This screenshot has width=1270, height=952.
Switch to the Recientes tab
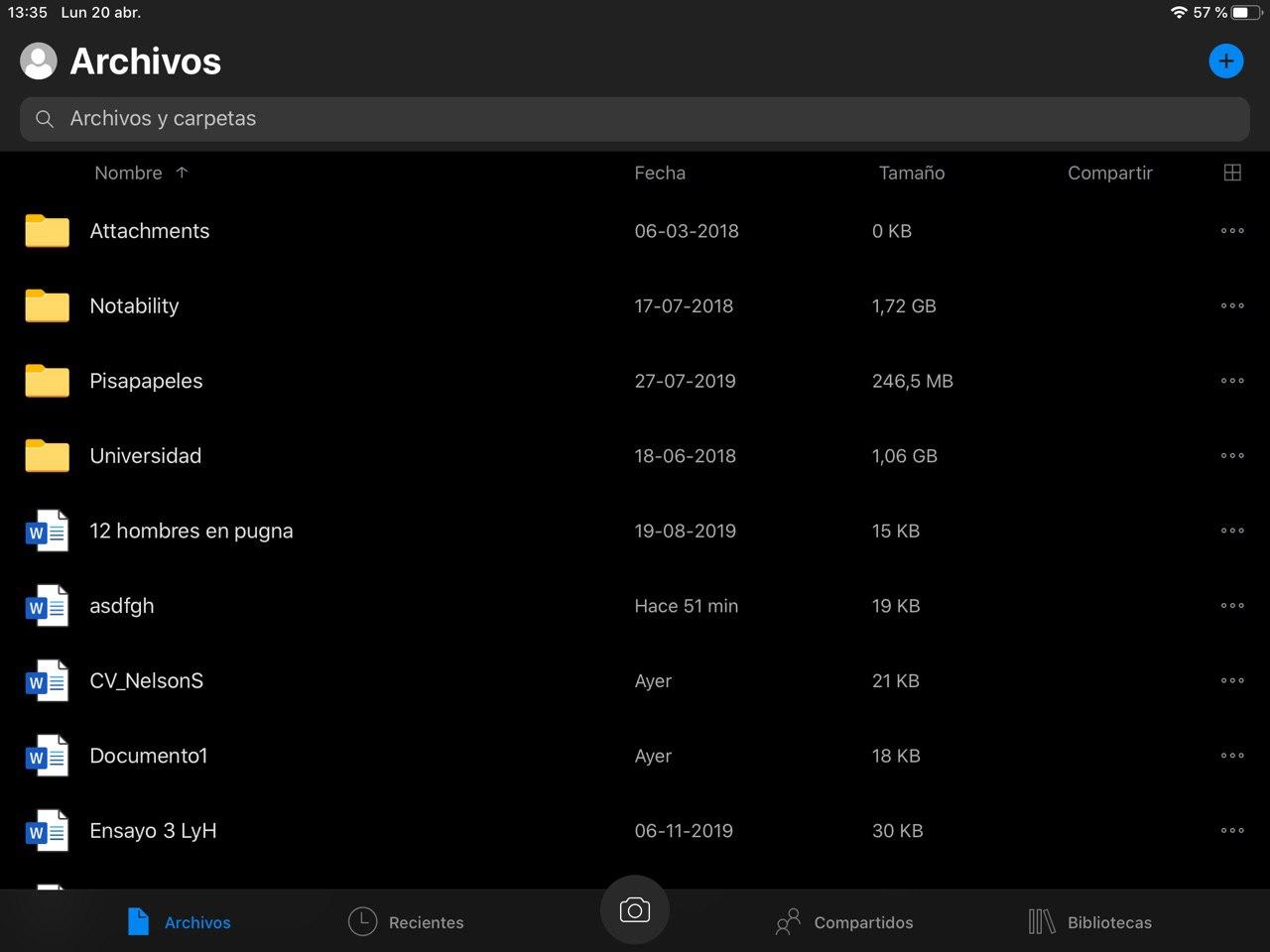point(407,922)
